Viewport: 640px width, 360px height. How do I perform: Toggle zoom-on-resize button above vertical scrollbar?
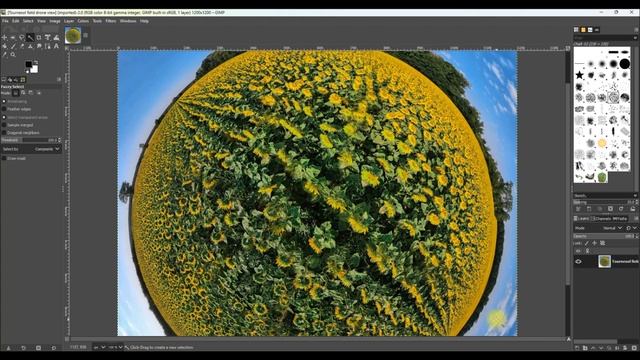coord(568,48)
